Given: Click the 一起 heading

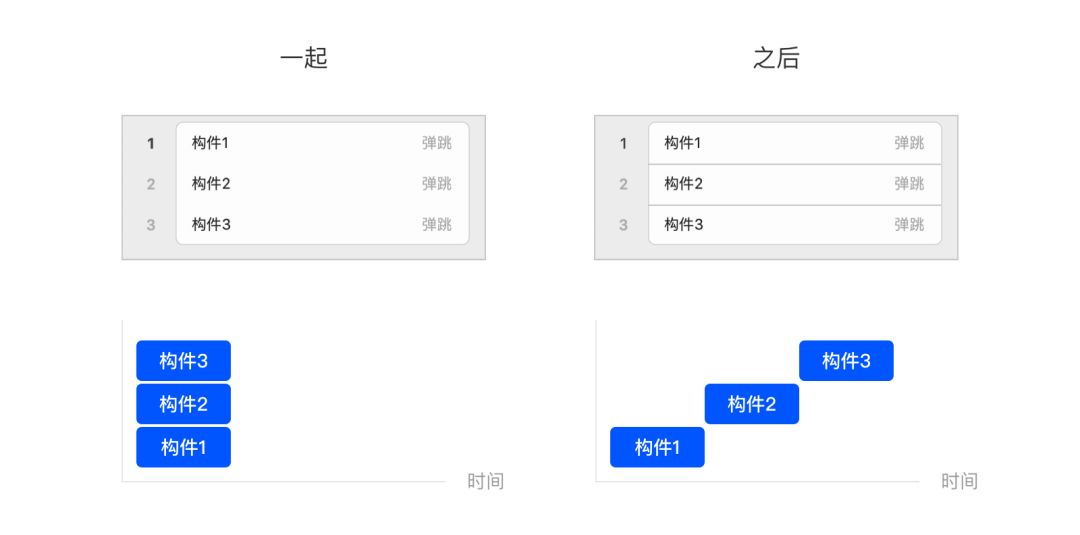Looking at the screenshot, I should (304, 59).
